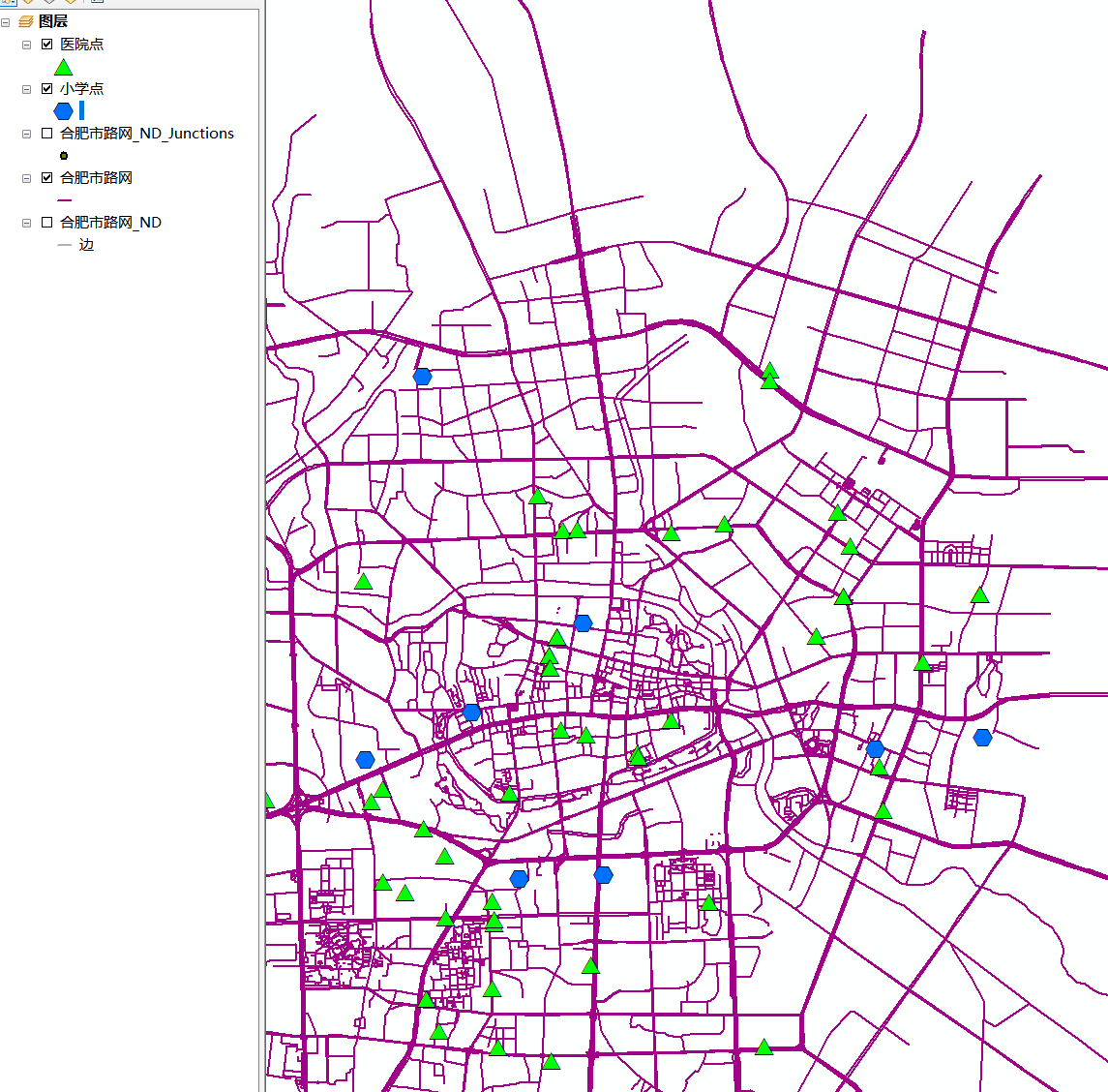Pick the easternmost blue school hexagon on map
The image size is (1108, 1092).
(x=982, y=737)
